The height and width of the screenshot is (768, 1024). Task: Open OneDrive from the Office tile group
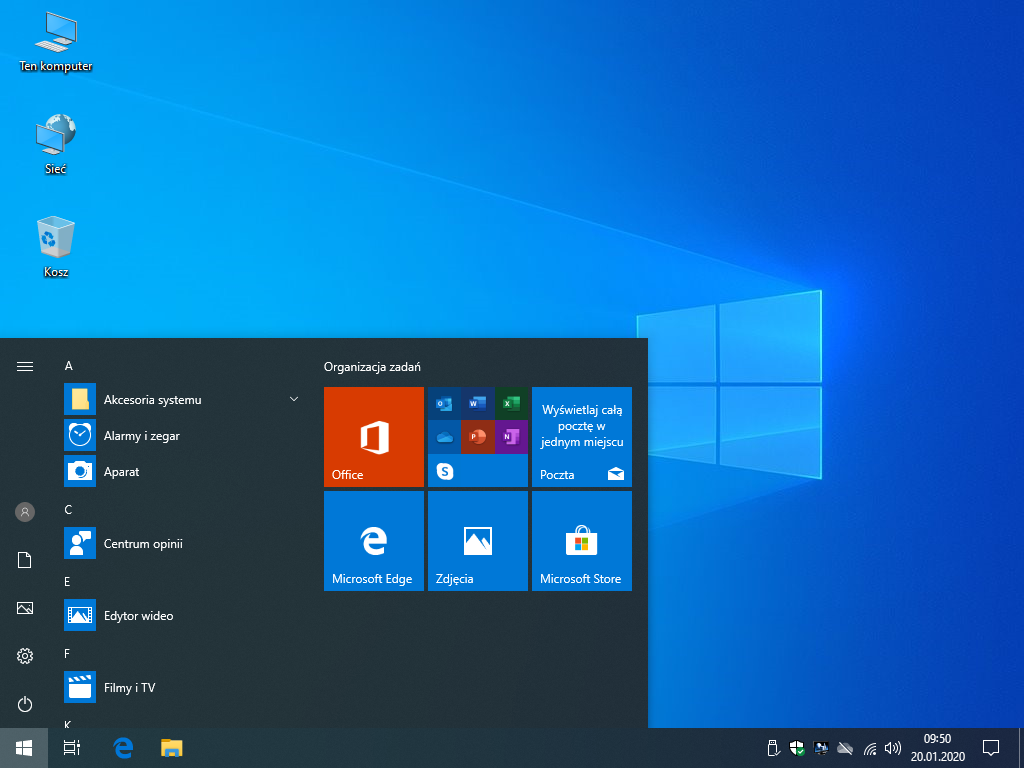pos(444,437)
